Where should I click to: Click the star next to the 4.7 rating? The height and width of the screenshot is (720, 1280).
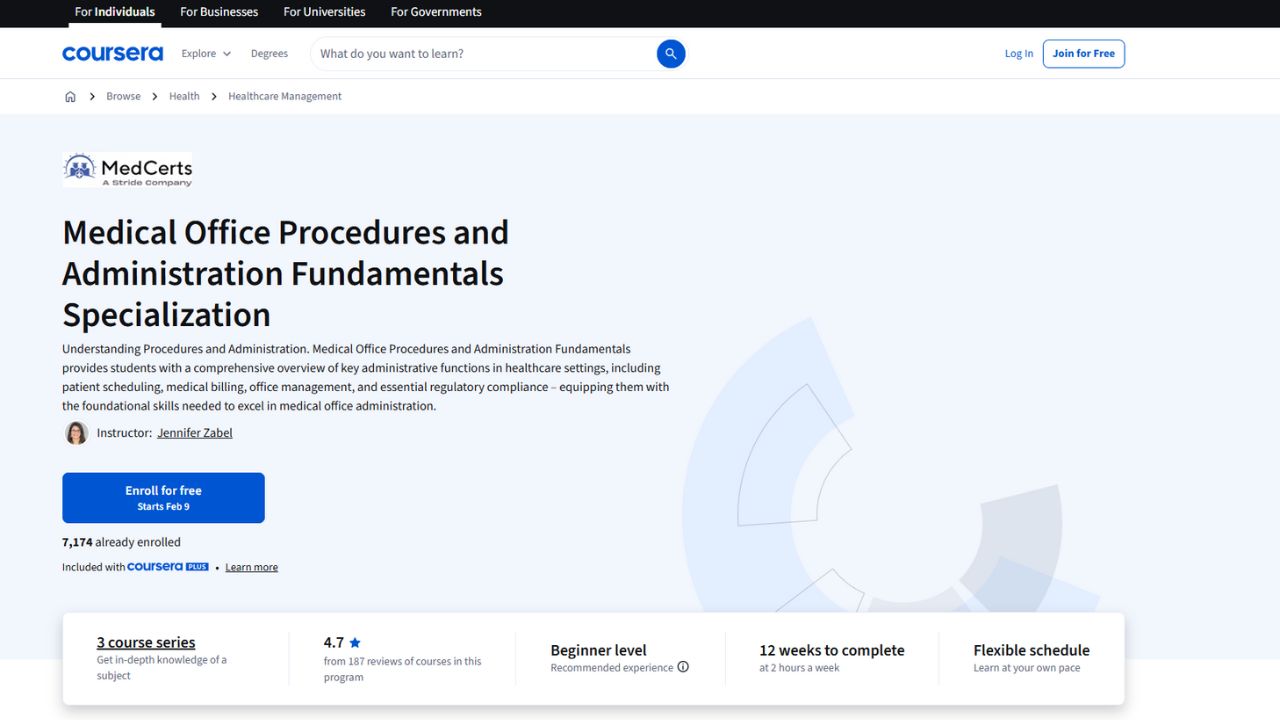[355, 642]
